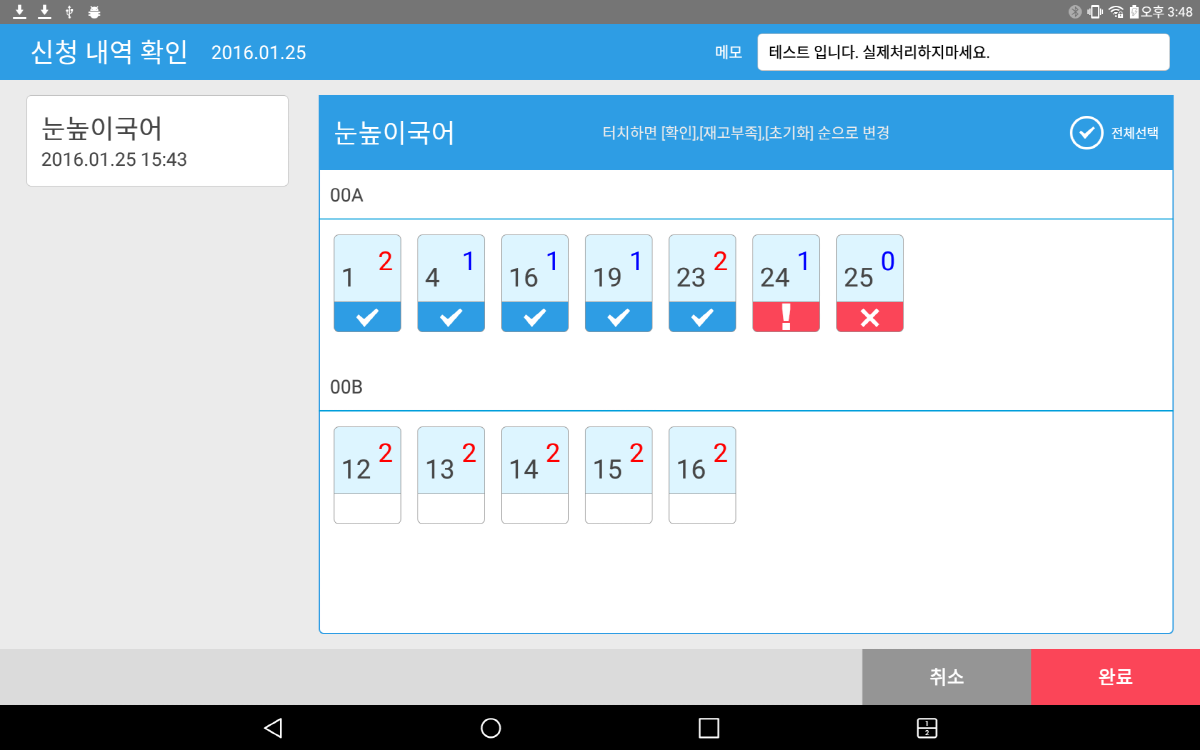Tap the Android home circle icon

(x=491, y=728)
